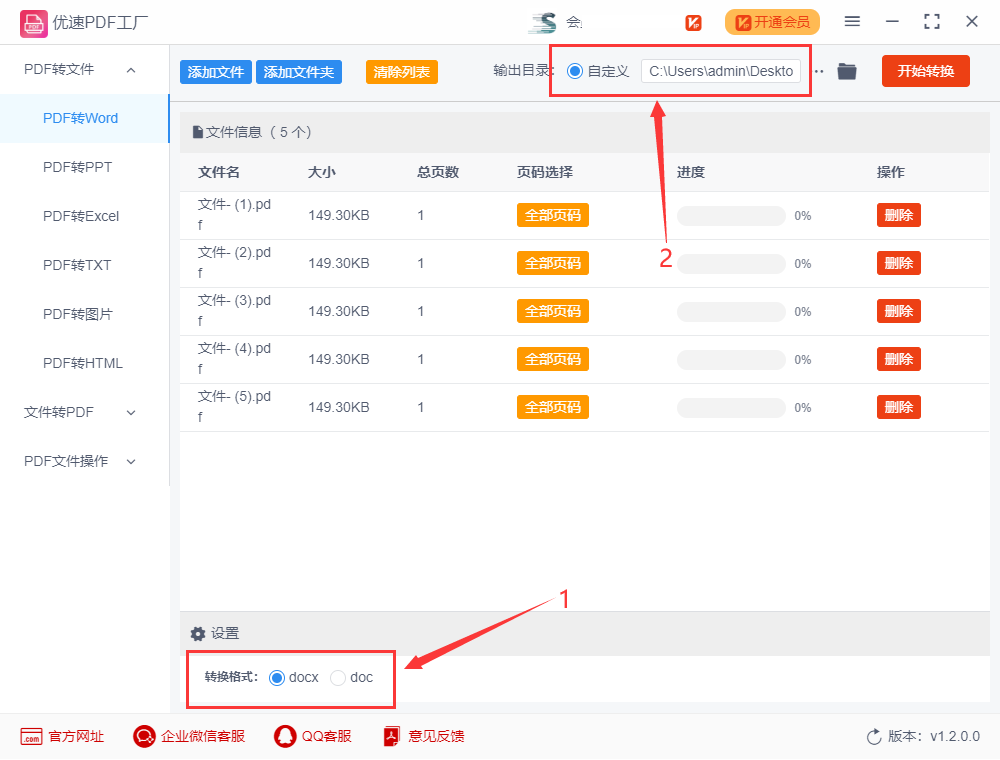
Task: Click progress bar of 文件- (1).pdf
Action: [732, 216]
